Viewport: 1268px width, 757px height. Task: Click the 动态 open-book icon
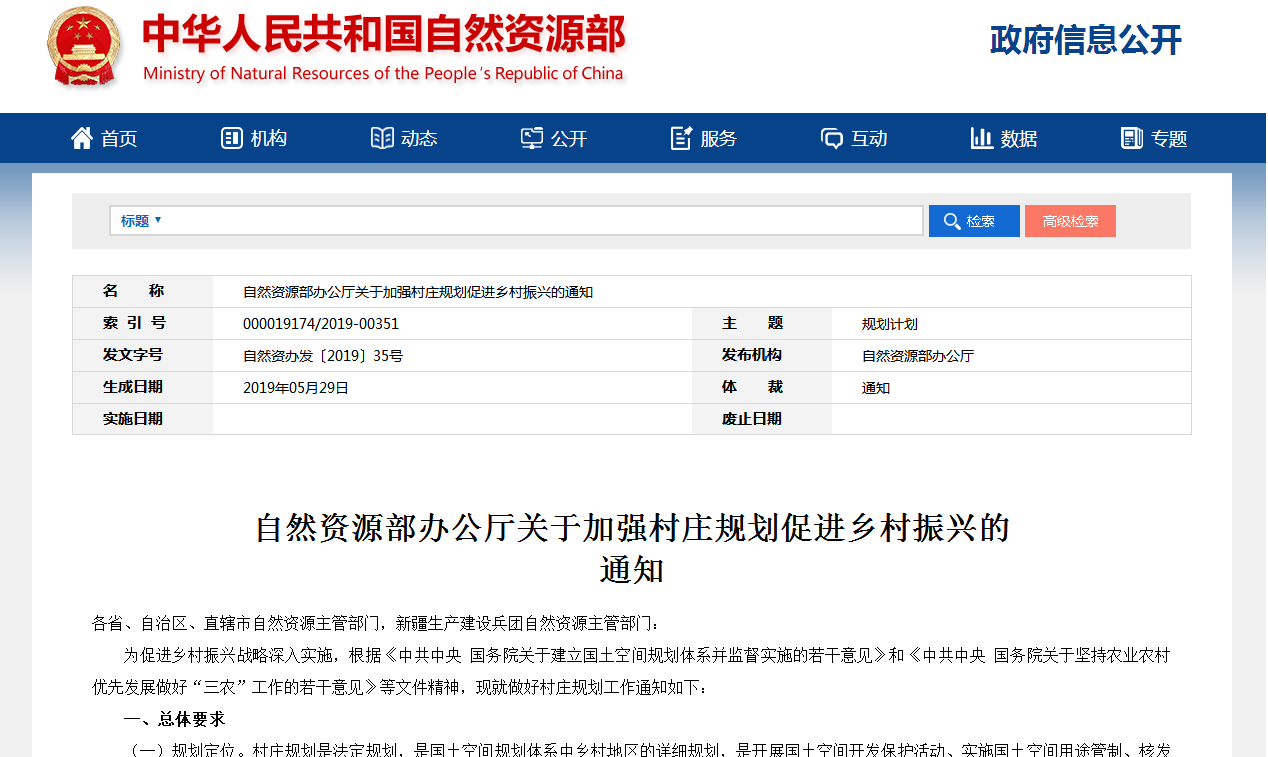382,138
